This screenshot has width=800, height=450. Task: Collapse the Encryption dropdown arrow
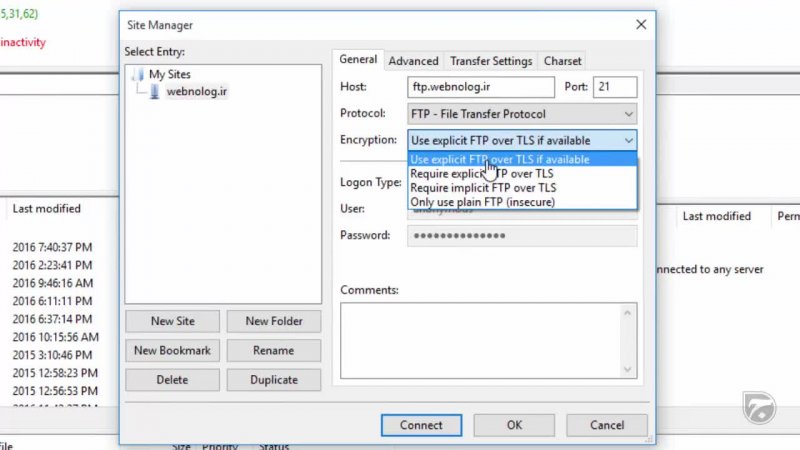tap(628, 141)
